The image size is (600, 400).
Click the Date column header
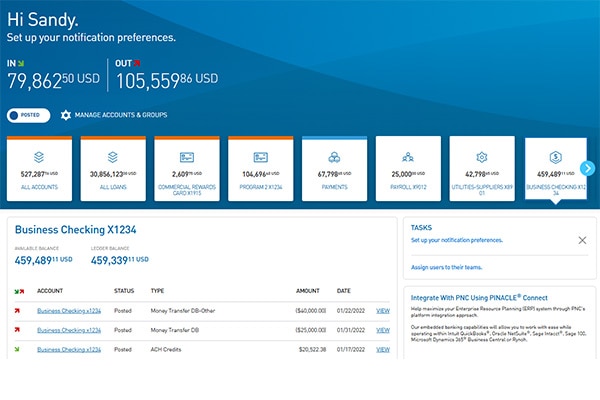pyautogui.click(x=344, y=291)
